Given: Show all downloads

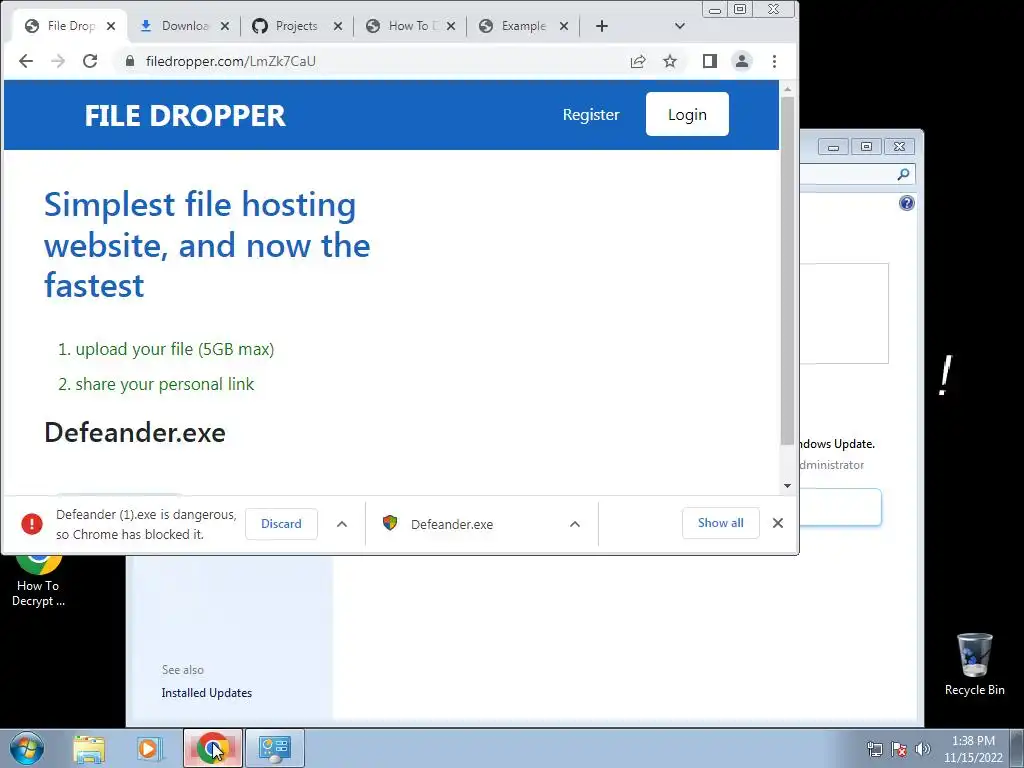Looking at the screenshot, I should (720, 523).
